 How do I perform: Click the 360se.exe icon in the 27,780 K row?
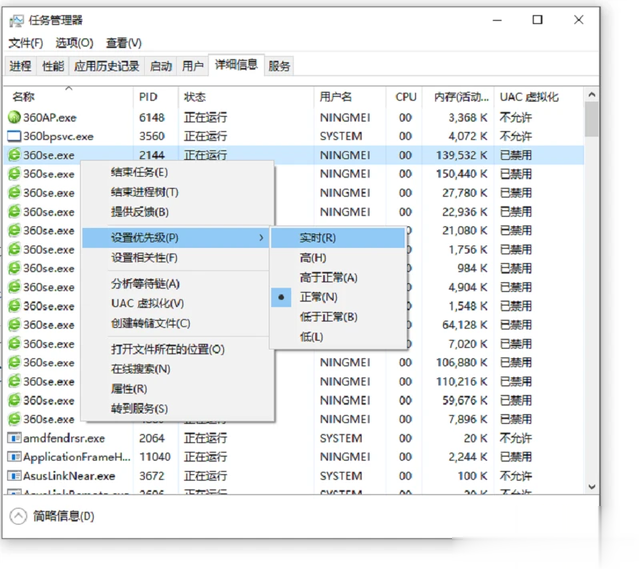pyautogui.click(x=14, y=193)
